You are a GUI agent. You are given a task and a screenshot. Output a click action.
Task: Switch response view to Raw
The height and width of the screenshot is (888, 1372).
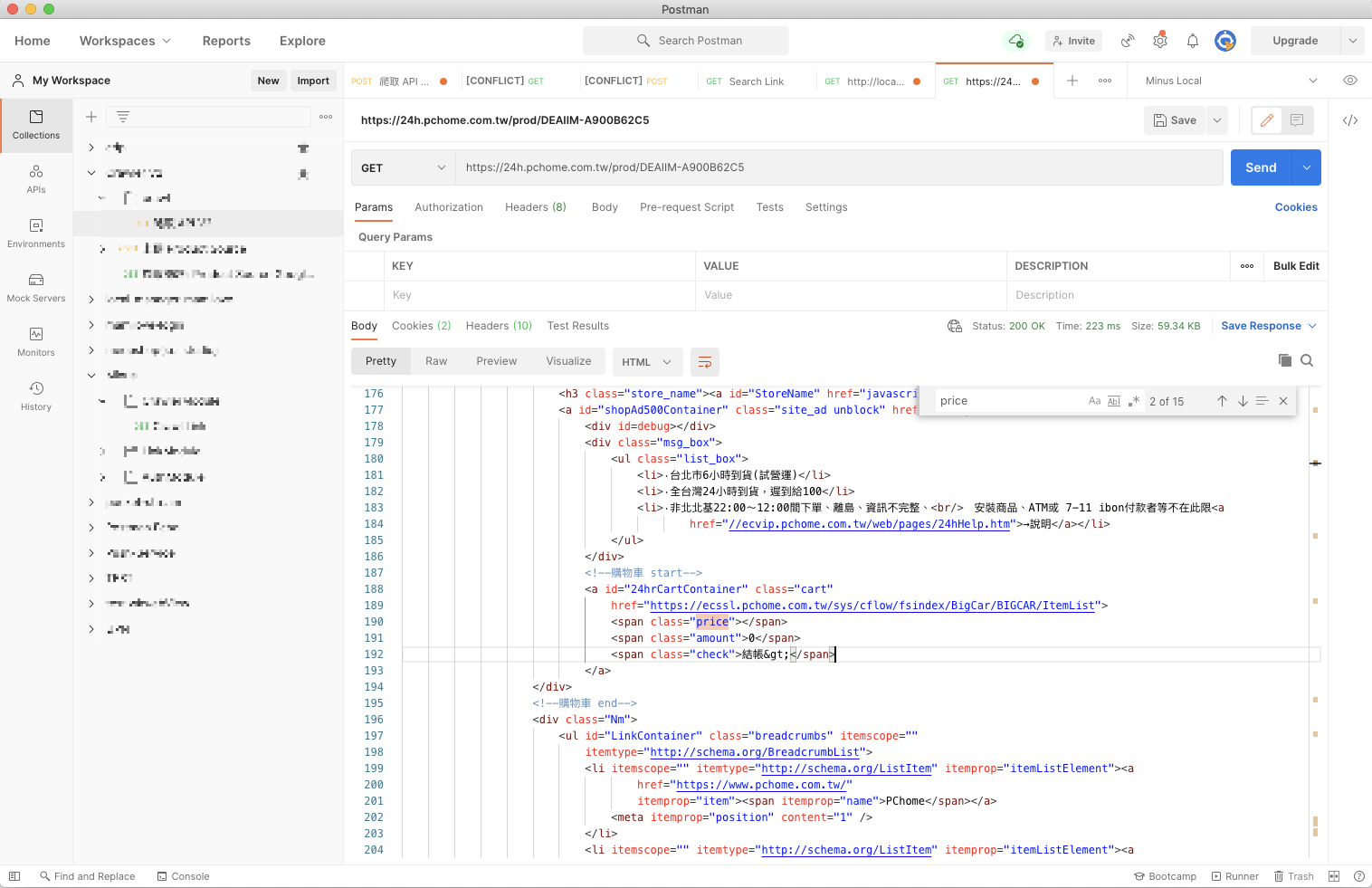coord(436,361)
